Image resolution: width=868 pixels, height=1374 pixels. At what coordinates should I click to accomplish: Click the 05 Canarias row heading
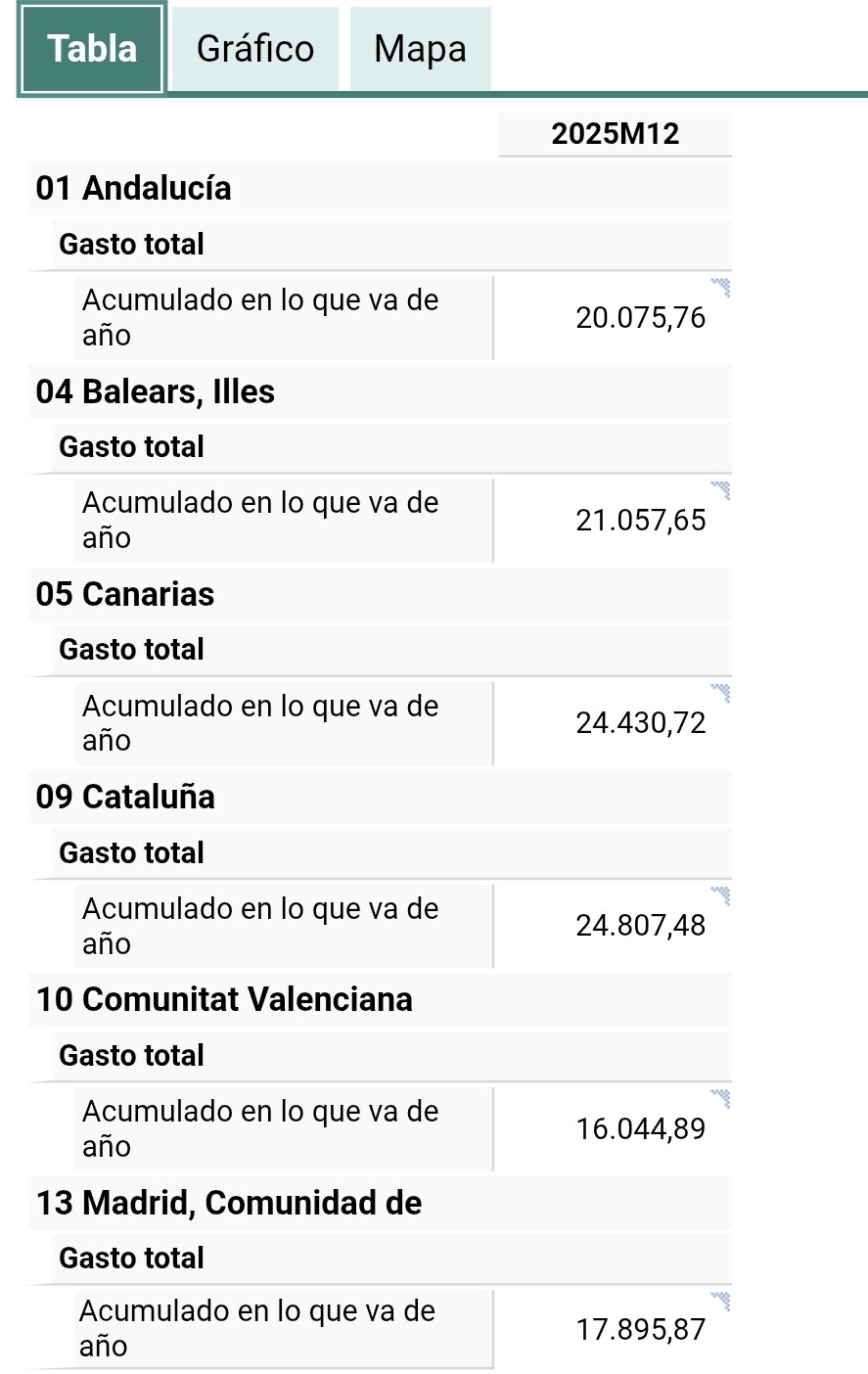tap(125, 594)
